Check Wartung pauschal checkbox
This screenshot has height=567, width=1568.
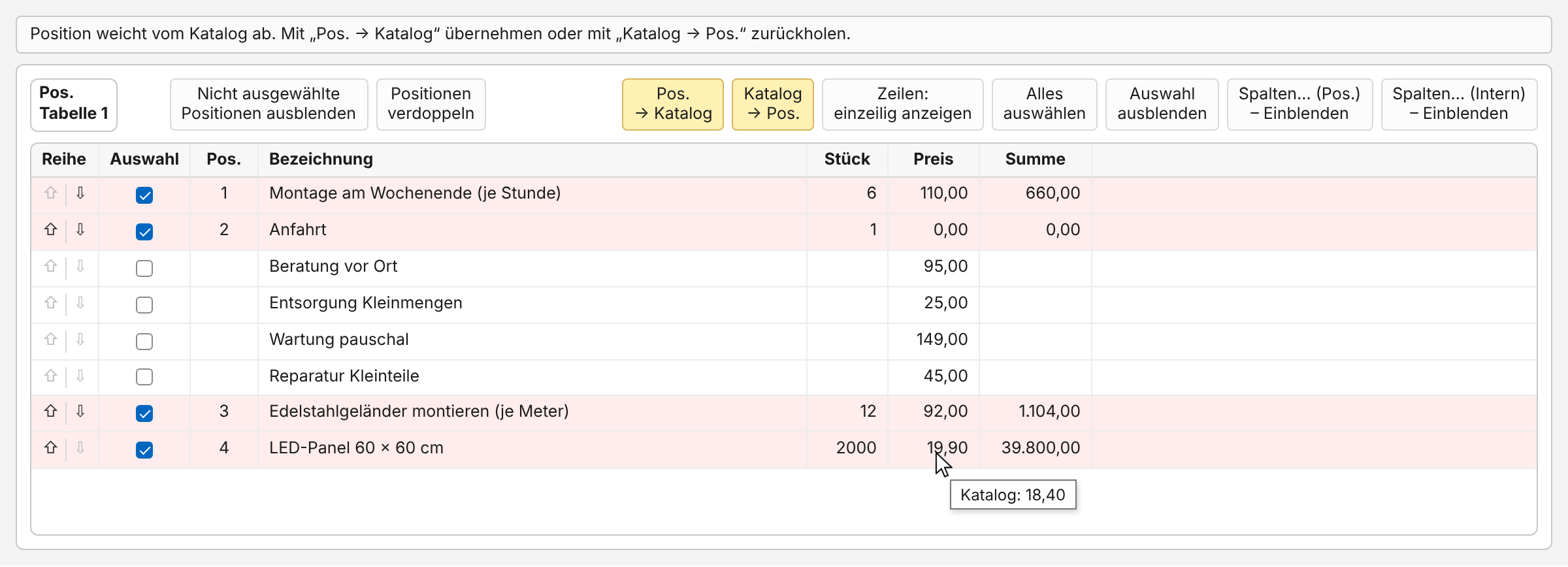[144, 342]
